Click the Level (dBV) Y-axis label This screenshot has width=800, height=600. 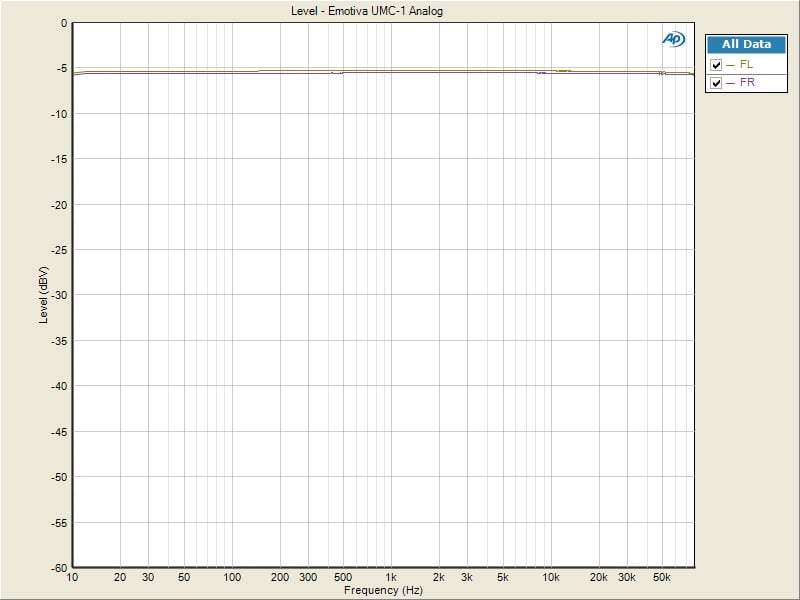pyautogui.click(x=43, y=295)
